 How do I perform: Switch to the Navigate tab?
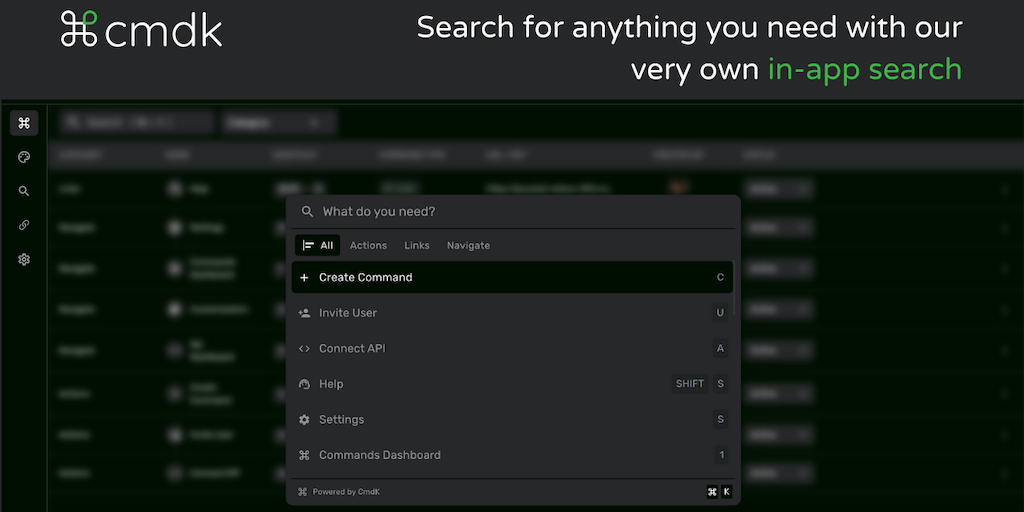coord(468,246)
